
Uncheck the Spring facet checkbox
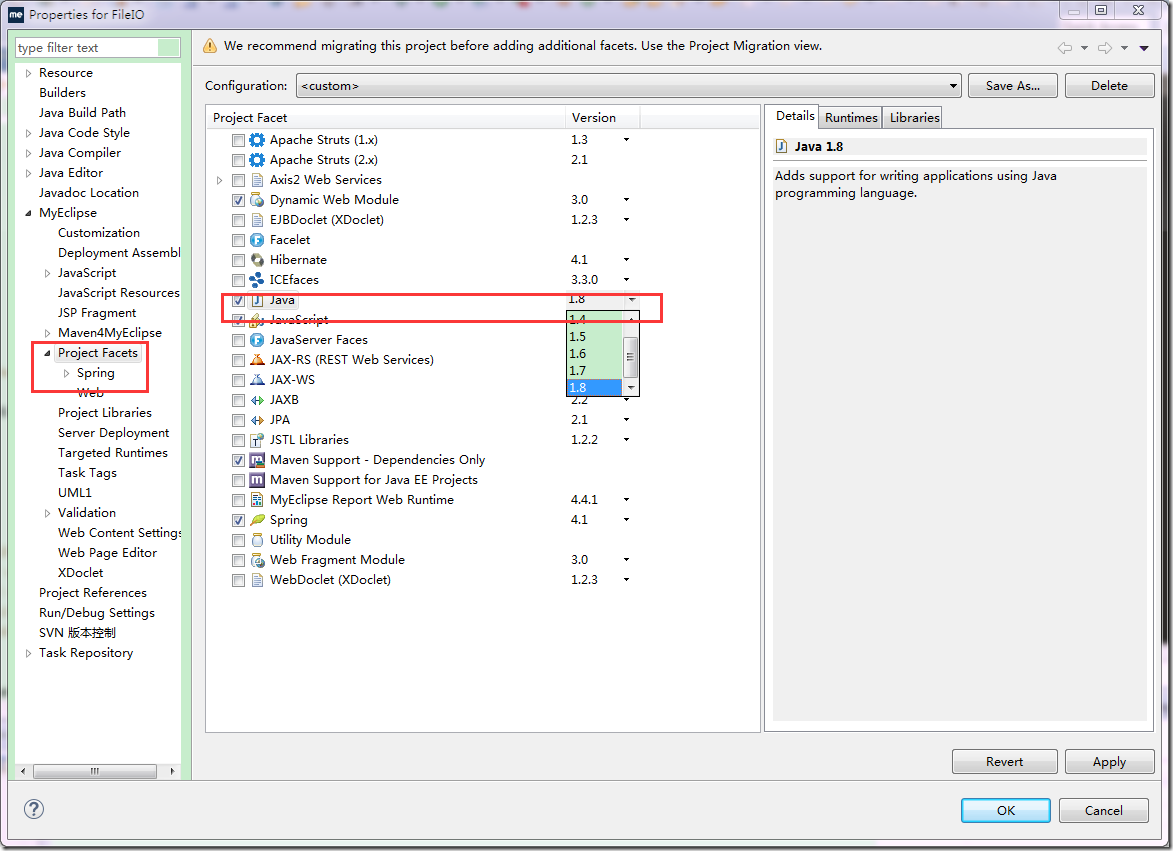238,520
